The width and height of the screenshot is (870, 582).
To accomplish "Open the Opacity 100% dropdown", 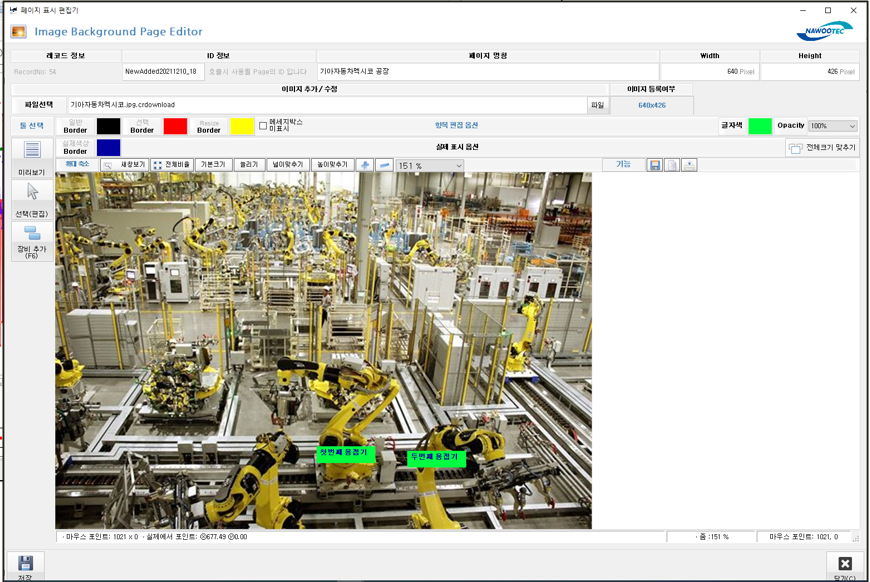I will 832,126.
